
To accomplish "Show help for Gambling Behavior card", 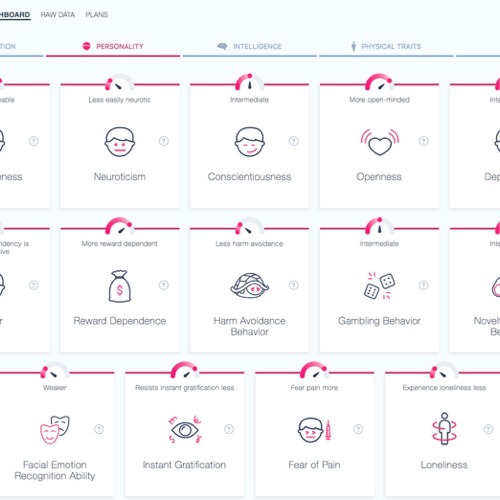I will coord(424,285).
